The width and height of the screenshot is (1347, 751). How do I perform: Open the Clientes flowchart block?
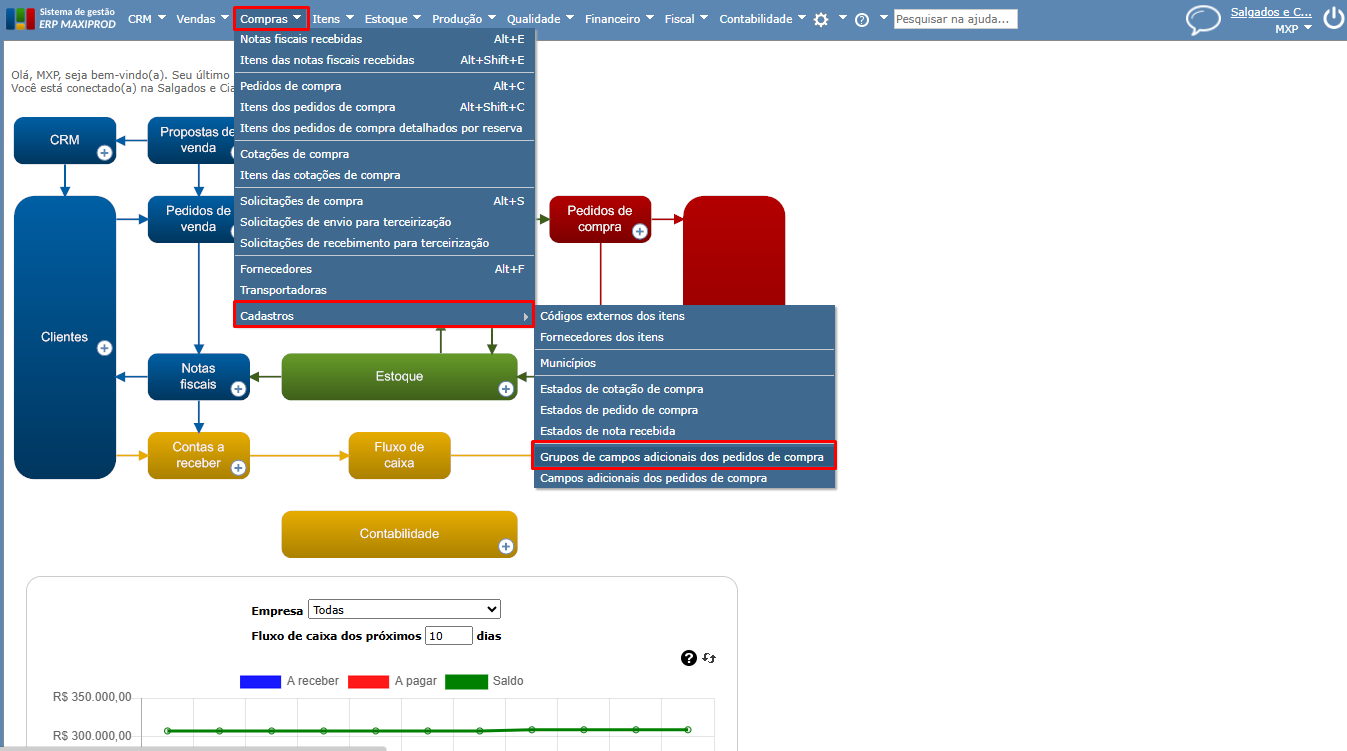pyautogui.click(x=65, y=337)
